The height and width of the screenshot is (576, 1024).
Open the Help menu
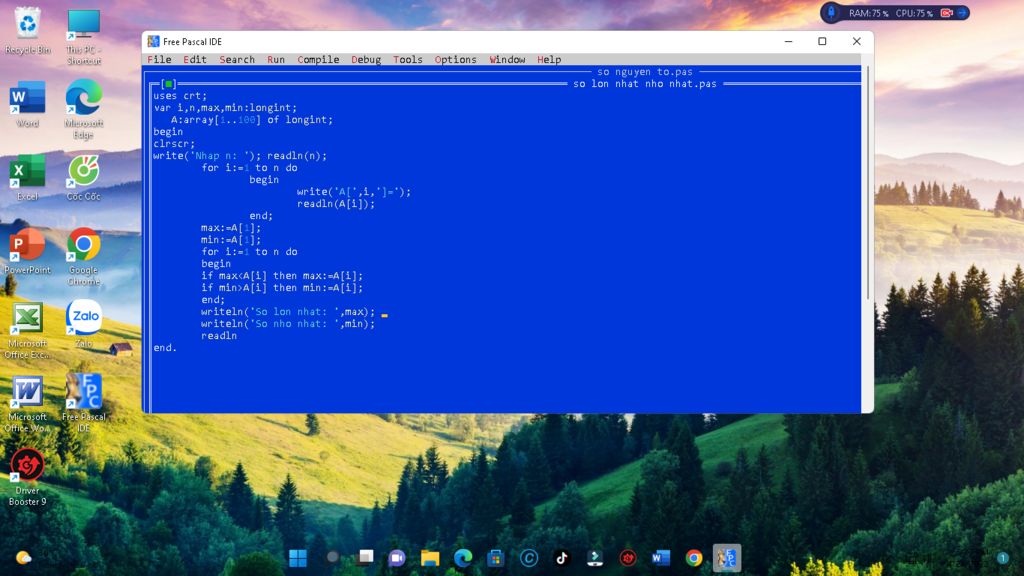(x=549, y=59)
